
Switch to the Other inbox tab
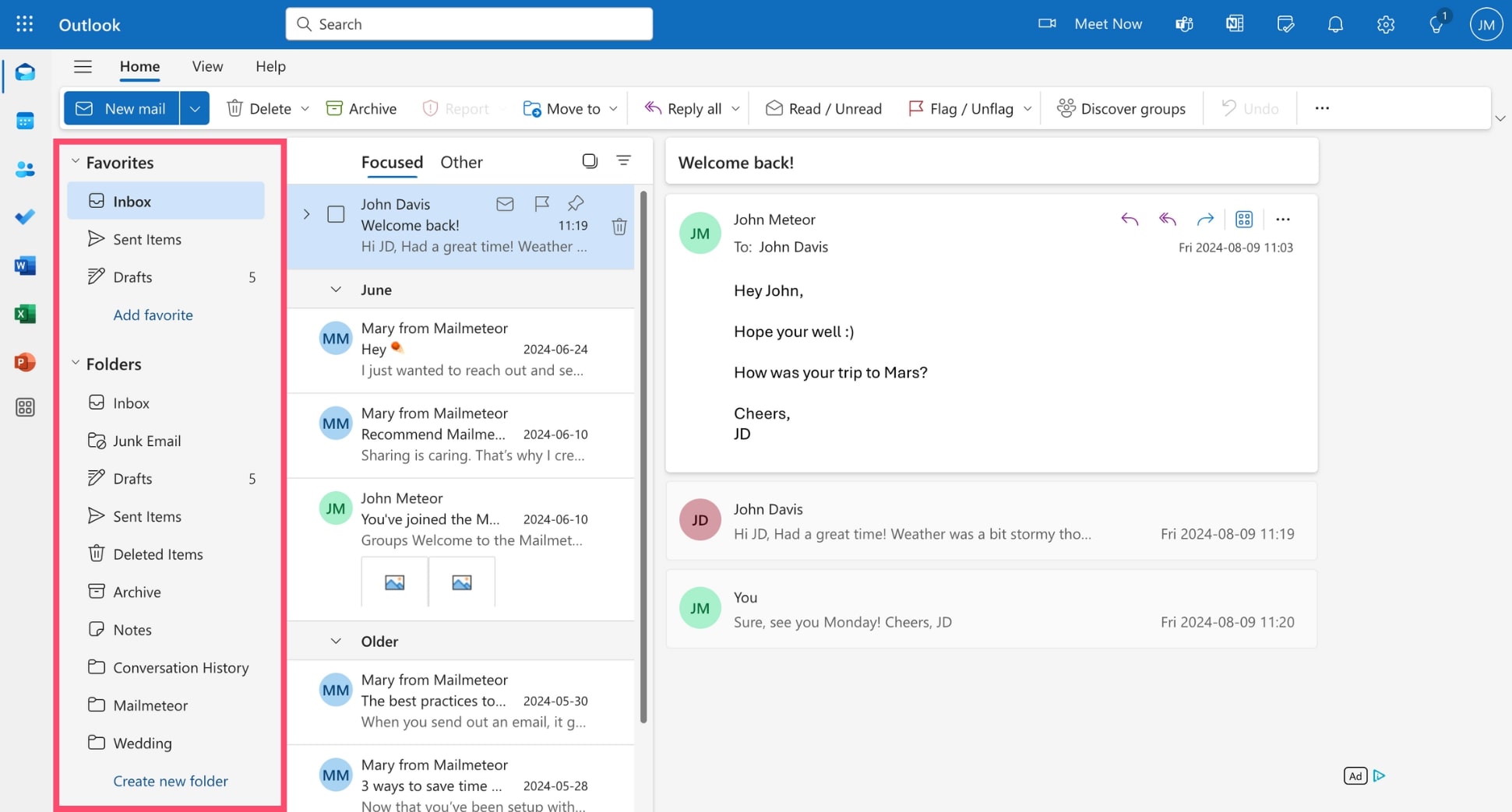461,162
